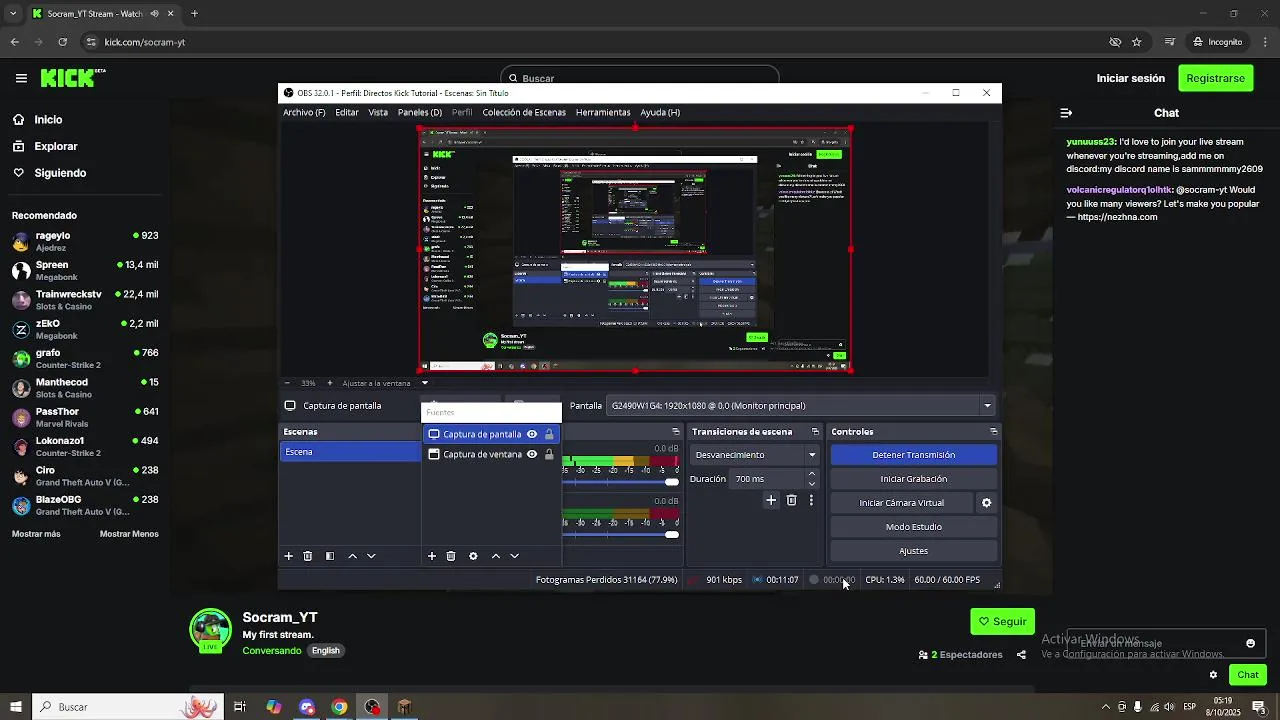This screenshot has height=720, width=1280.
Task: Zoom out preview with minus icon
Action: coord(287,383)
